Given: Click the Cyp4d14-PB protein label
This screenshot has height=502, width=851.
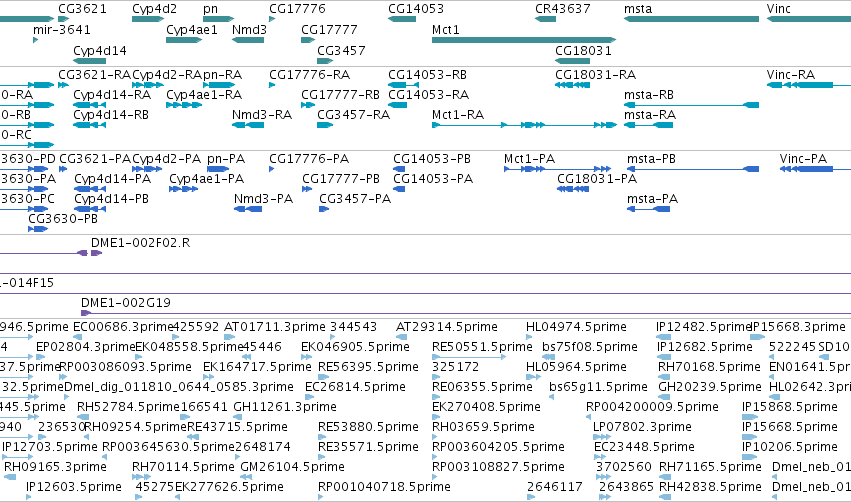Looking at the screenshot, I should 111,199.
